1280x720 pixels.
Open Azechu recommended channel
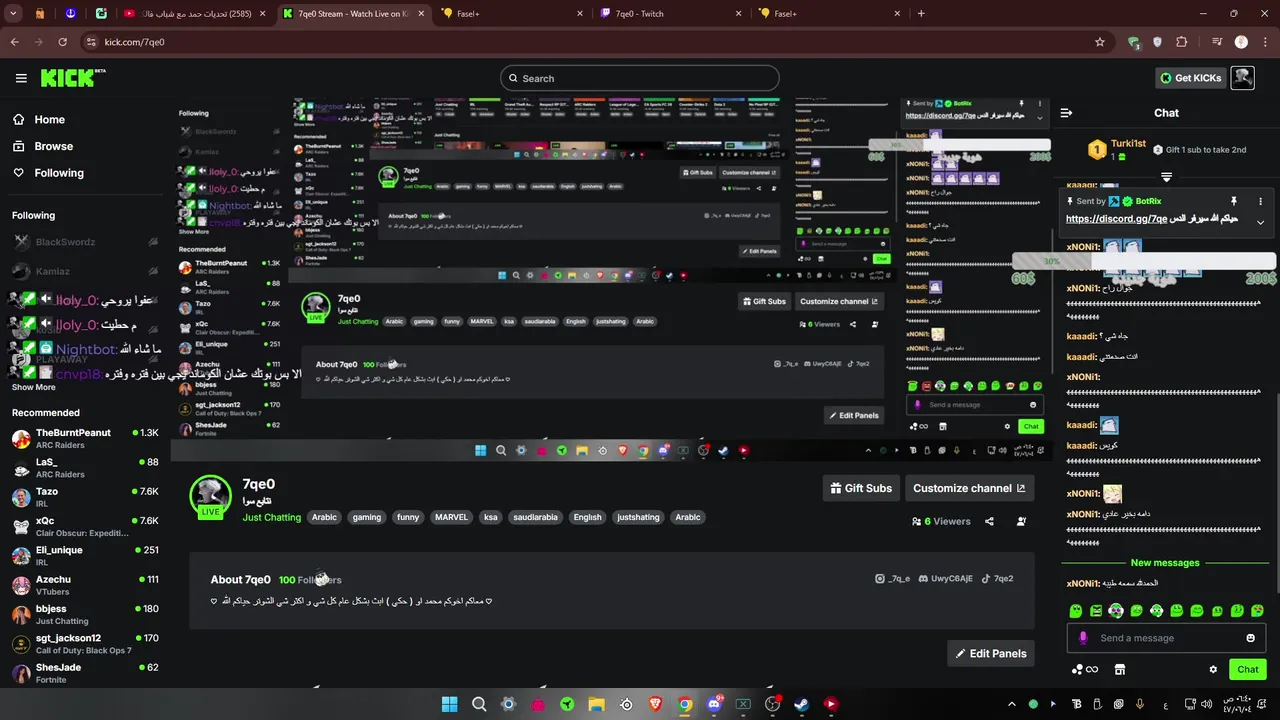coord(85,585)
